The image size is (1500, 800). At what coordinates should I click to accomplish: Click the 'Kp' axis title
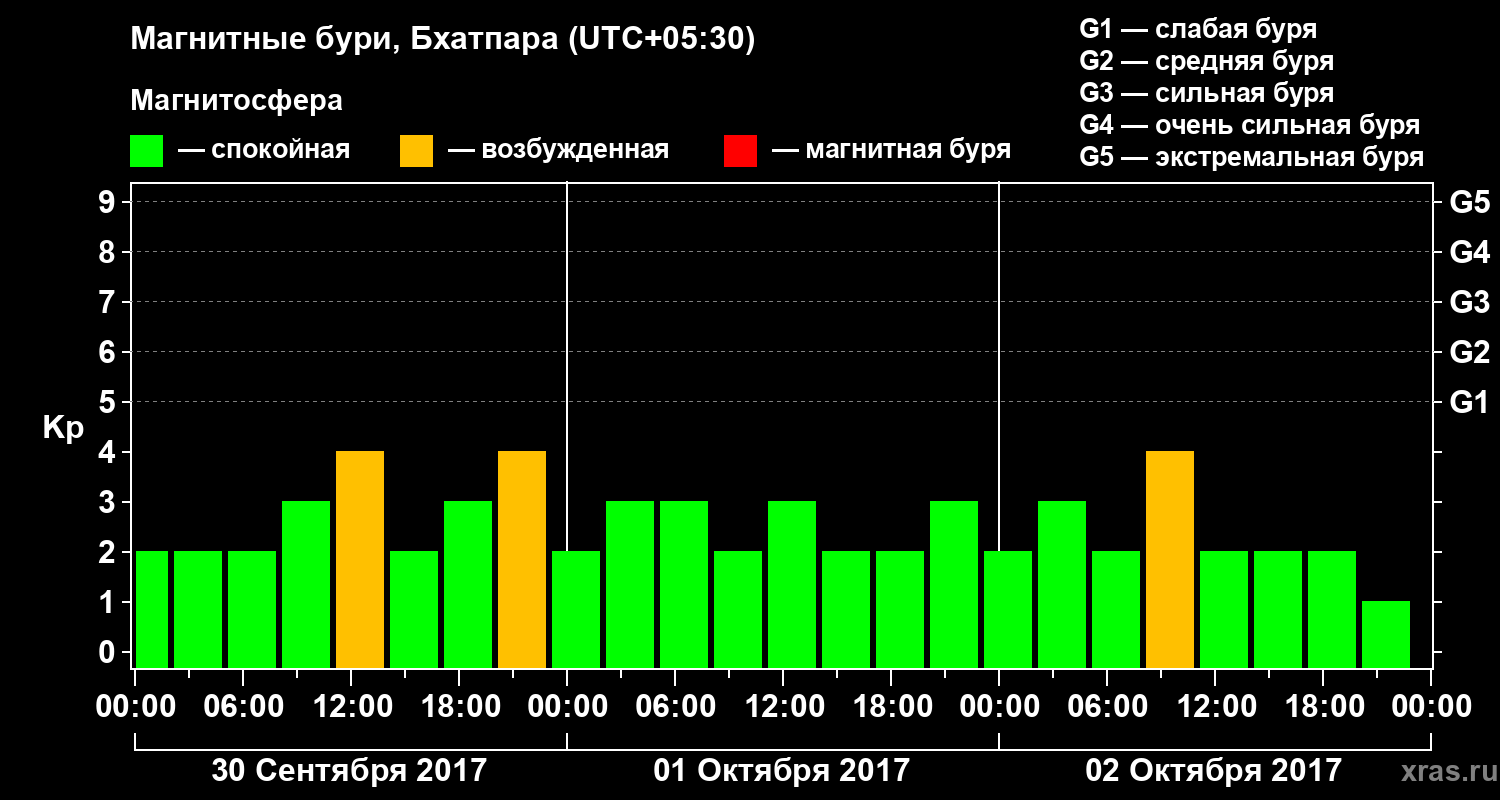(62, 428)
